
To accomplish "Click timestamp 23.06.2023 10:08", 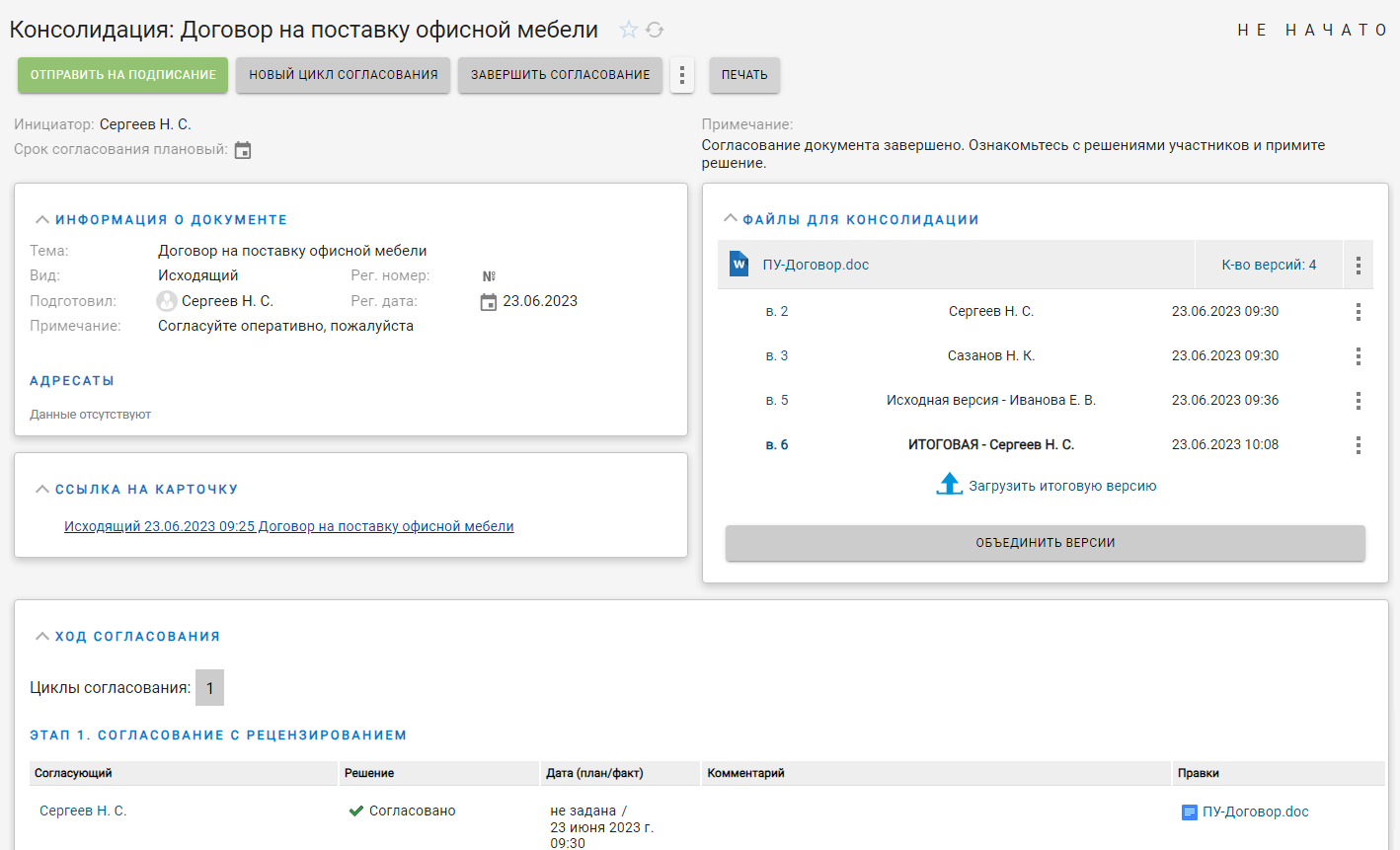I will pyautogui.click(x=1225, y=444).
